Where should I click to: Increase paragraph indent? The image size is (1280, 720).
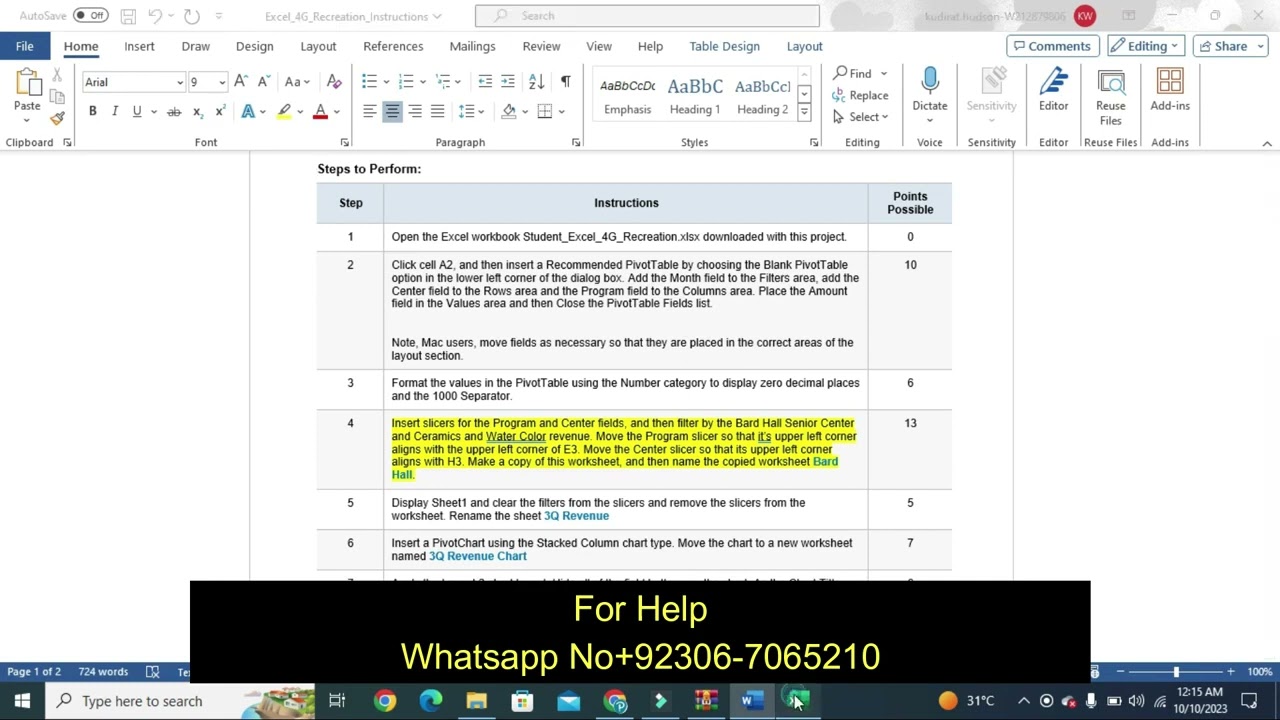click(x=508, y=82)
